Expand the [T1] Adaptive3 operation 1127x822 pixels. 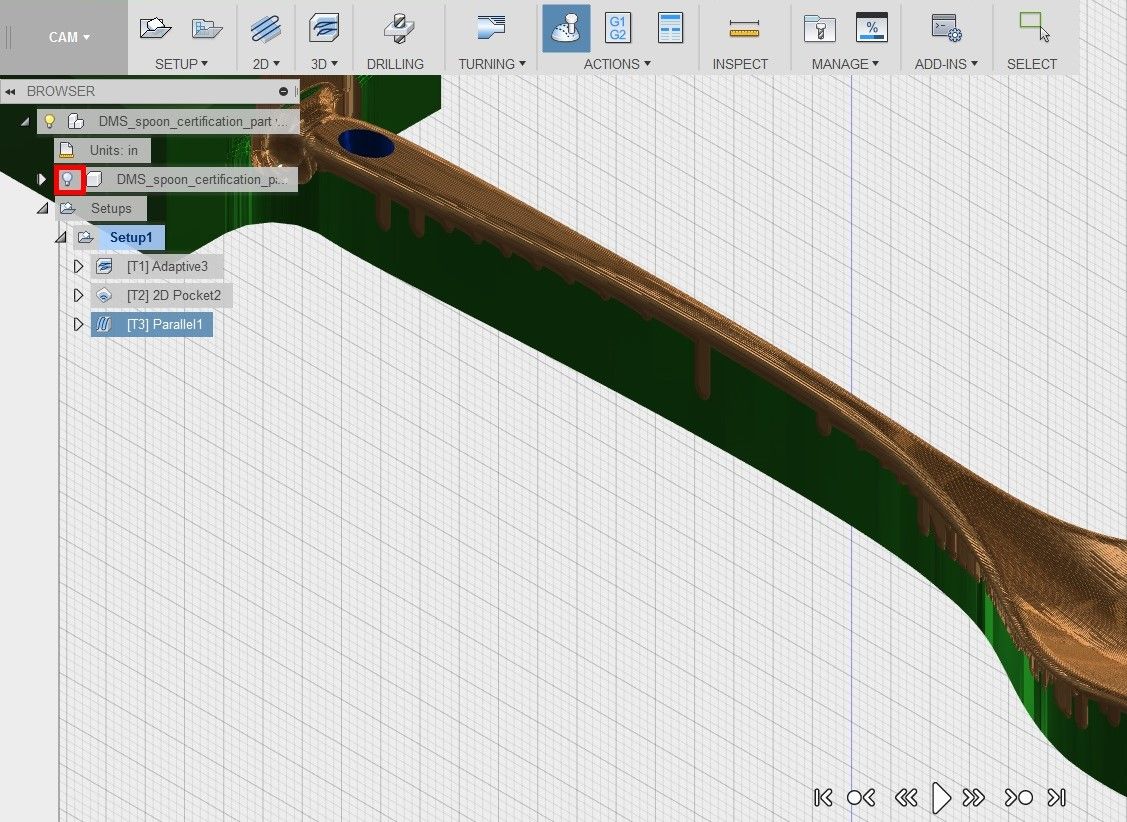(78, 267)
